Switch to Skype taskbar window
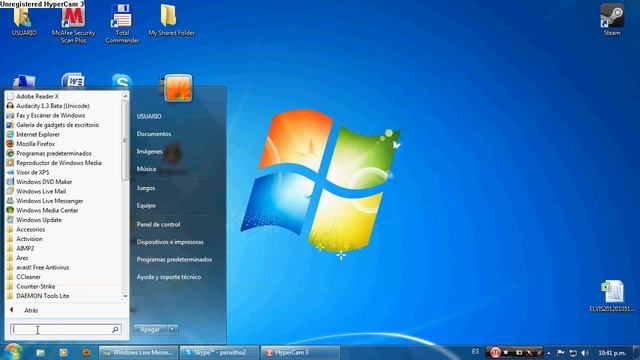640x360 pixels. [219, 352]
